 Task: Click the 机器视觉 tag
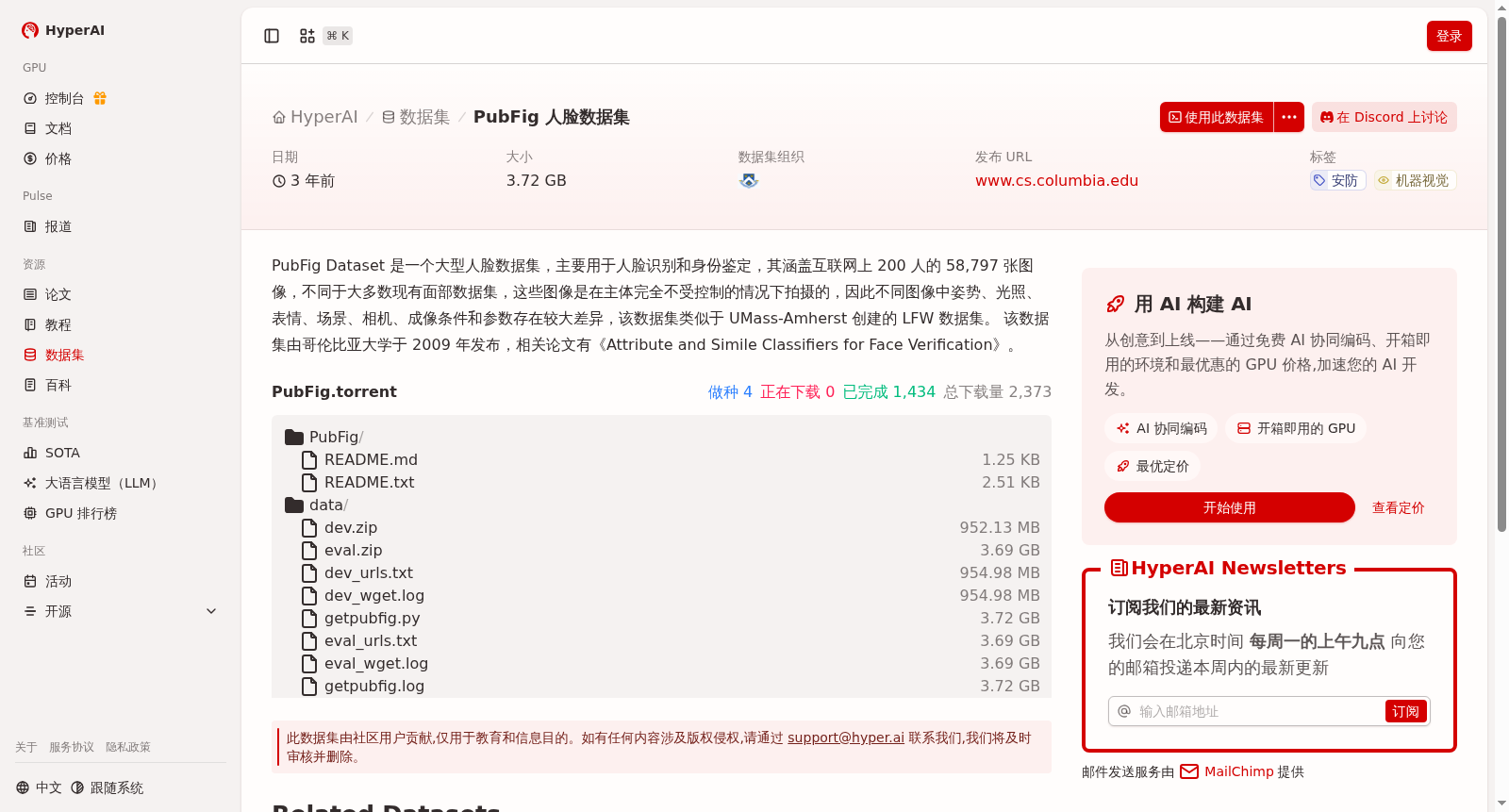(x=1414, y=180)
